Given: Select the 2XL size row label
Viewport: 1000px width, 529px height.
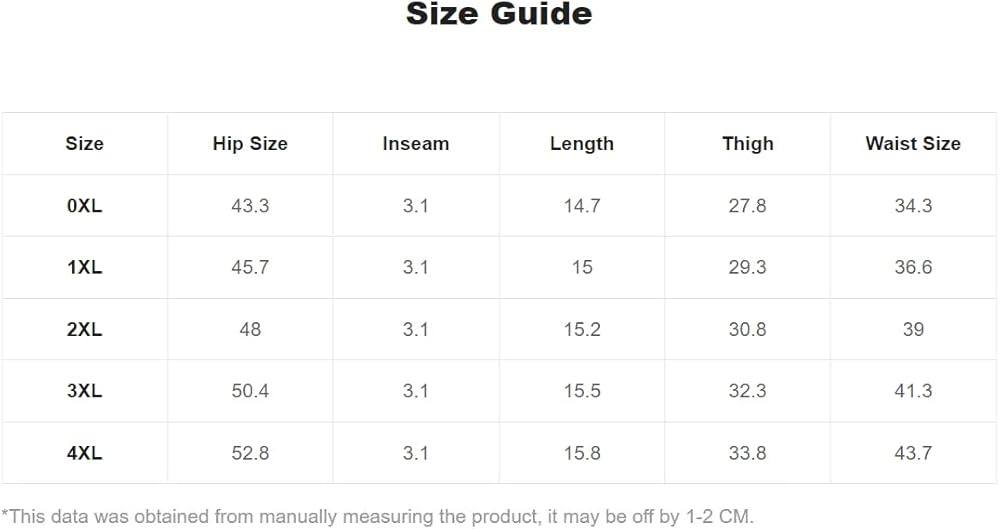Looking at the screenshot, I should click(x=85, y=329).
